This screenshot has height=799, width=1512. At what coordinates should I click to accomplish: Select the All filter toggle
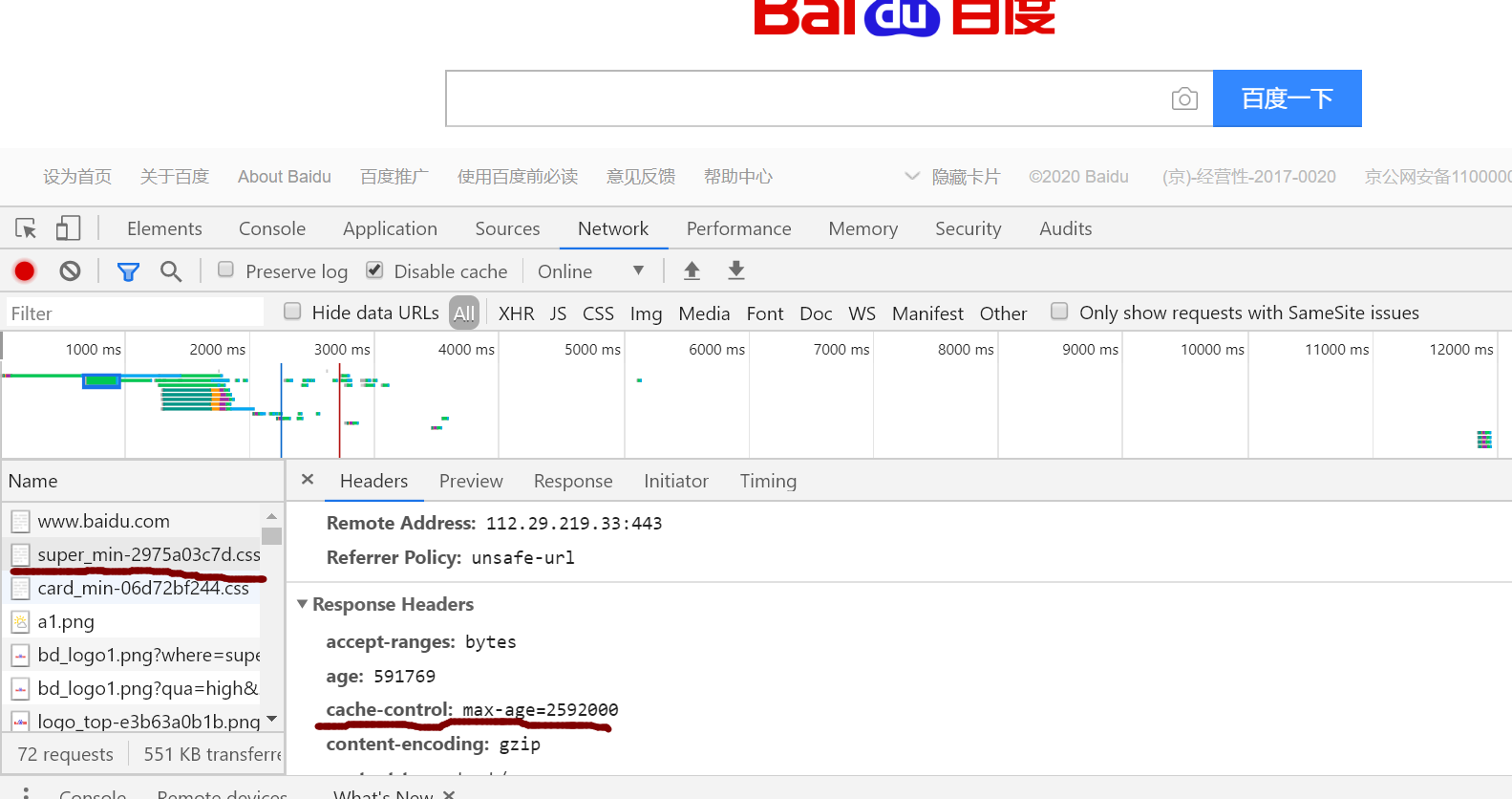[x=464, y=313]
